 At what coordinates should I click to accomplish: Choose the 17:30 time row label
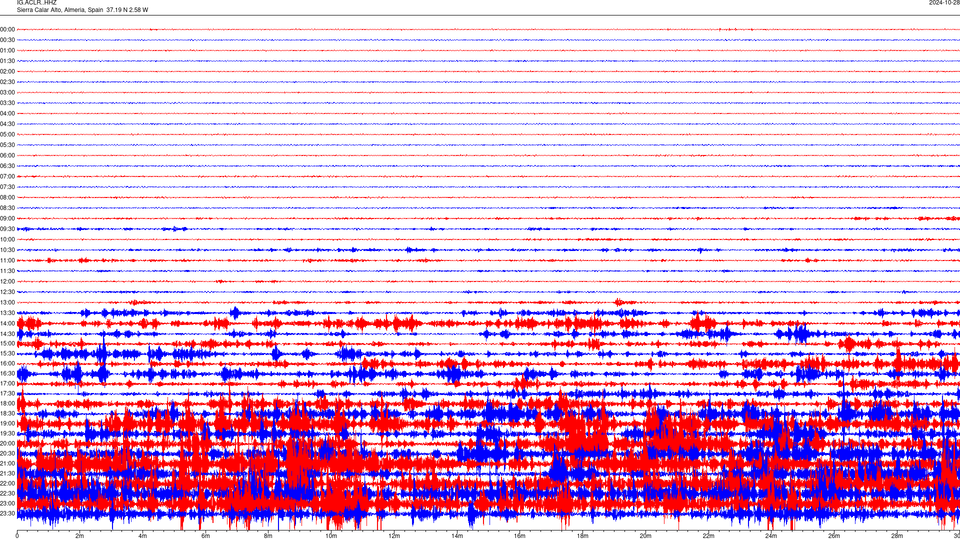(7, 393)
